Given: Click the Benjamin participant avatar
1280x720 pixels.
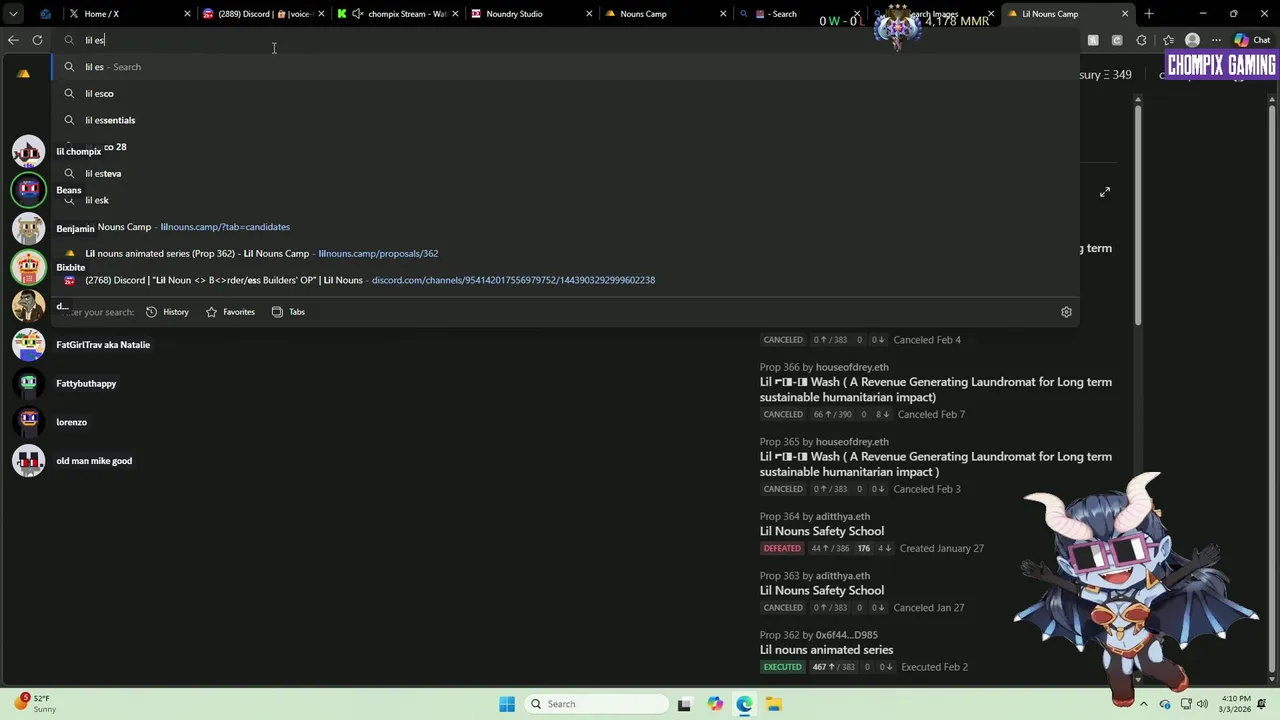Looking at the screenshot, I should coord(28,229).
